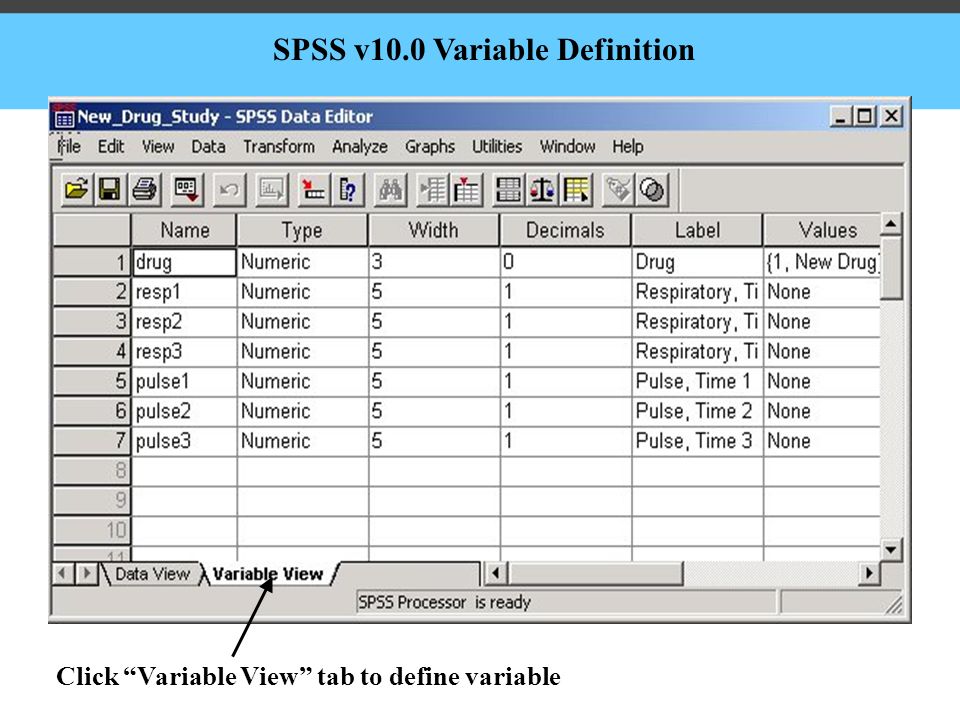Click the '{1, New Drug}' values cell
The width and height of the screenshot is (960, 720).
[822, 262]
